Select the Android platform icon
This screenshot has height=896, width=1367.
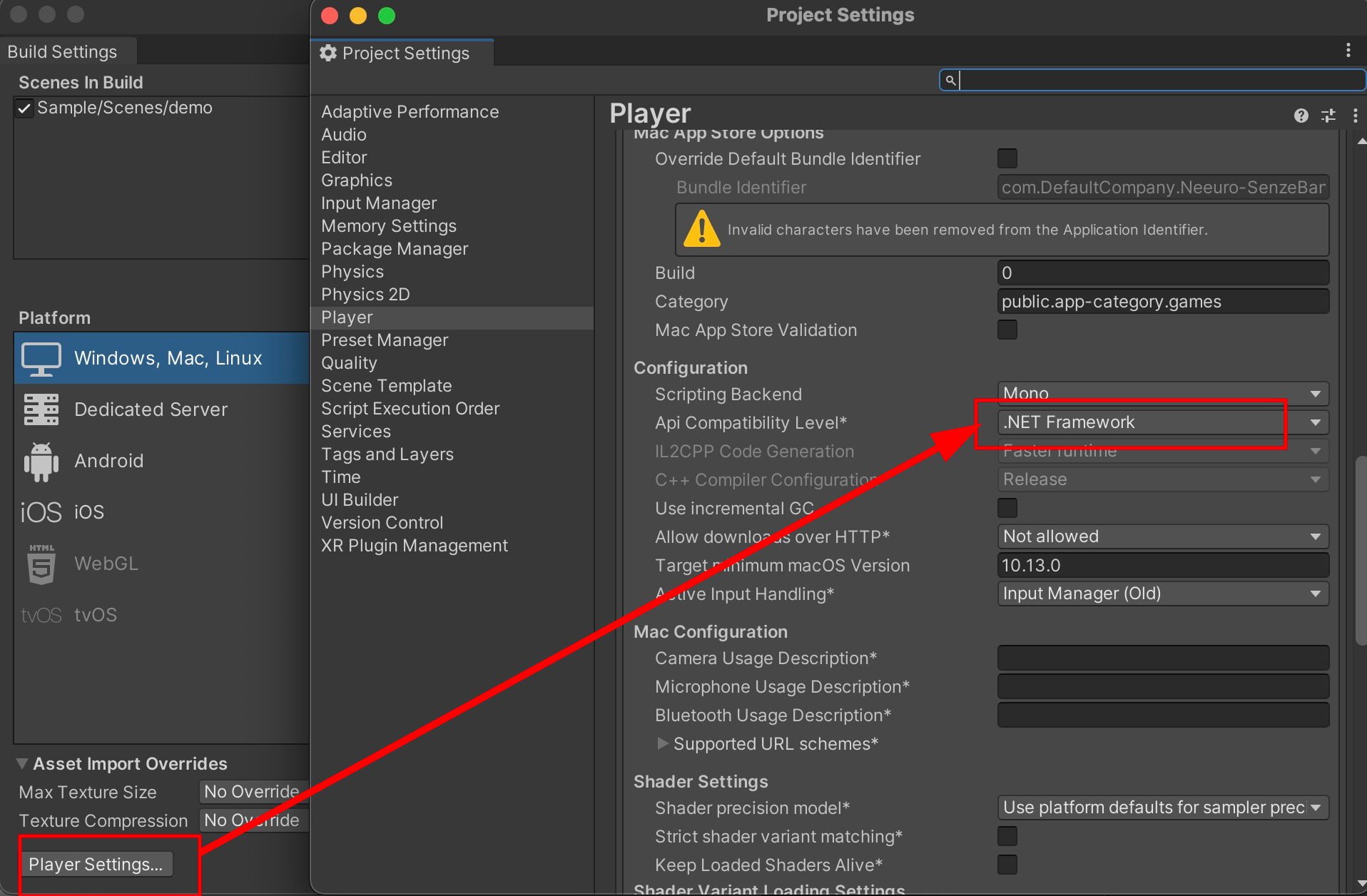pyautogui.click(x=41, y=460)
